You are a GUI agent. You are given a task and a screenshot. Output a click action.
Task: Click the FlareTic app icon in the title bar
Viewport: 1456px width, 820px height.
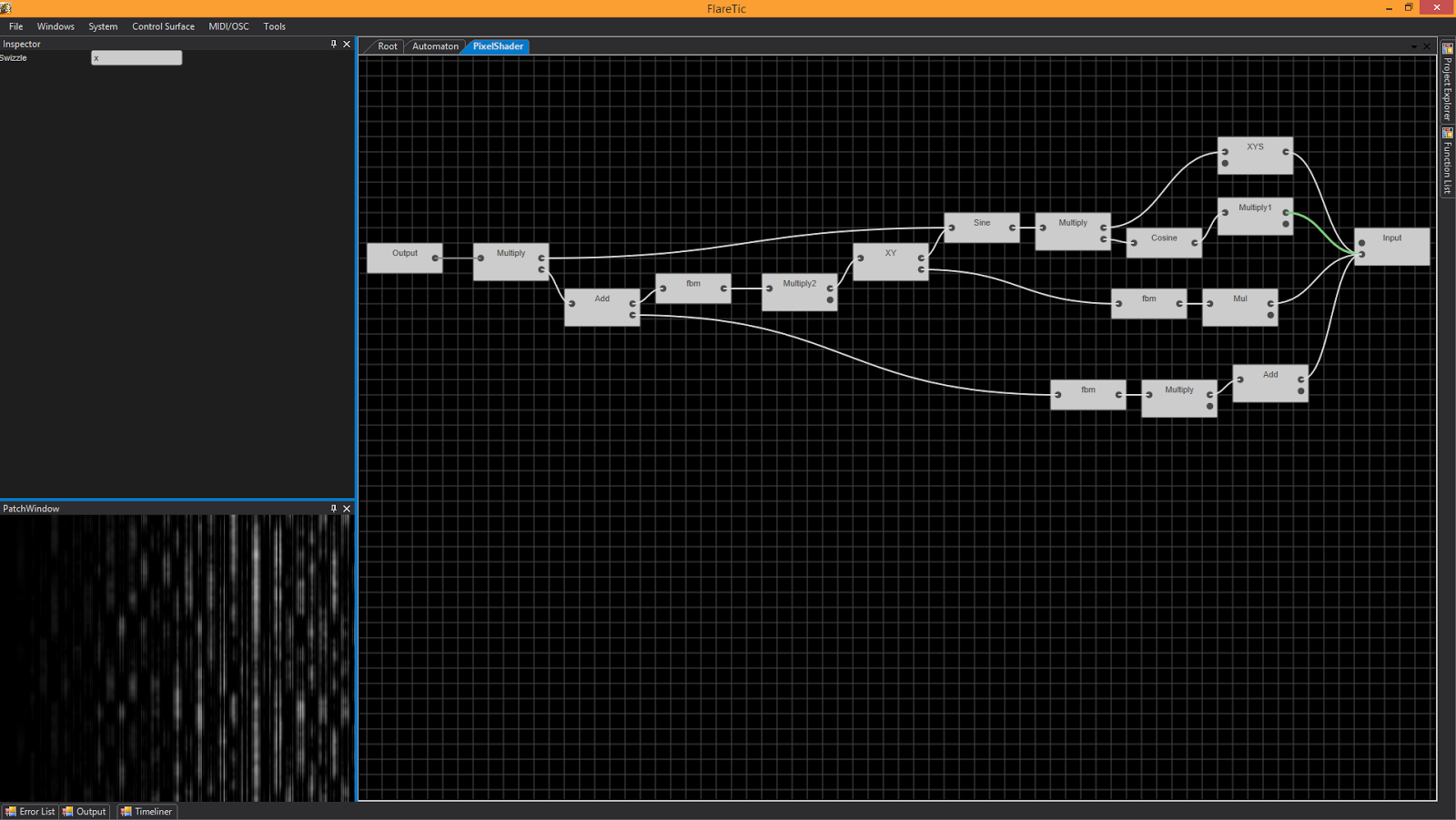6,8
